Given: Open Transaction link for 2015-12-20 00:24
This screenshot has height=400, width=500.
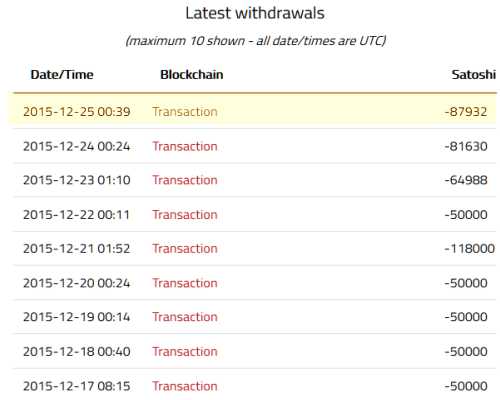Looking at the screenshot, I should coord(185,283).
